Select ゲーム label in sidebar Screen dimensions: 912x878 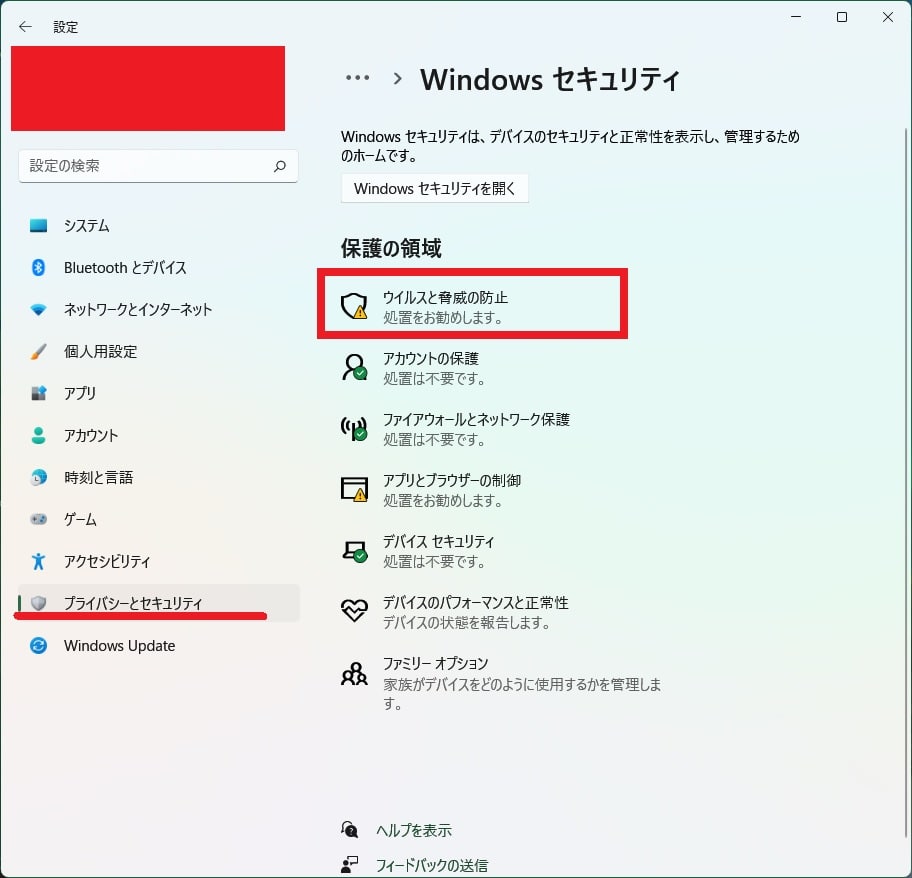click(x=80, y=519)
